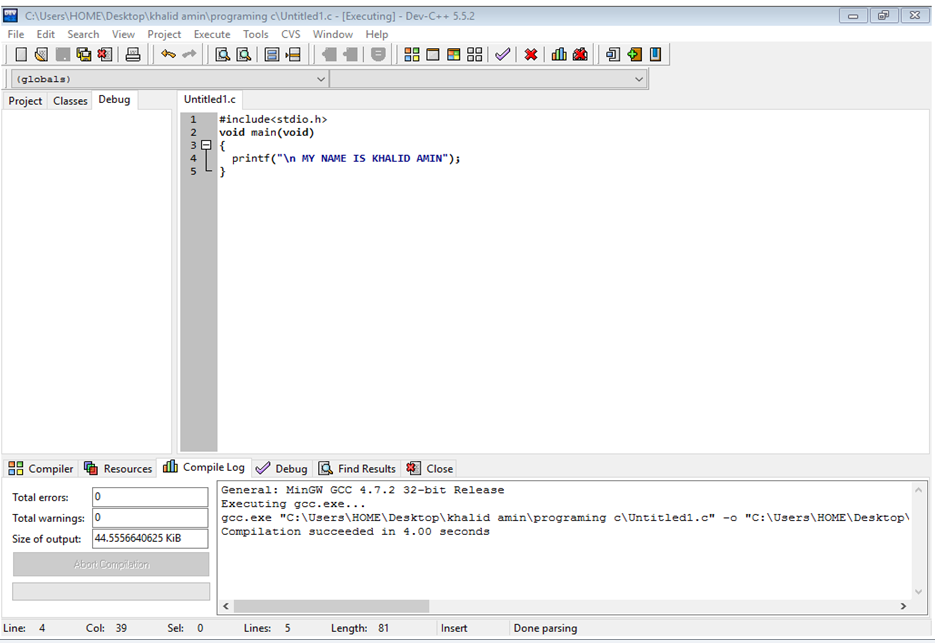Click the New source file icon
935x643 pixels.
pos(21,55)
